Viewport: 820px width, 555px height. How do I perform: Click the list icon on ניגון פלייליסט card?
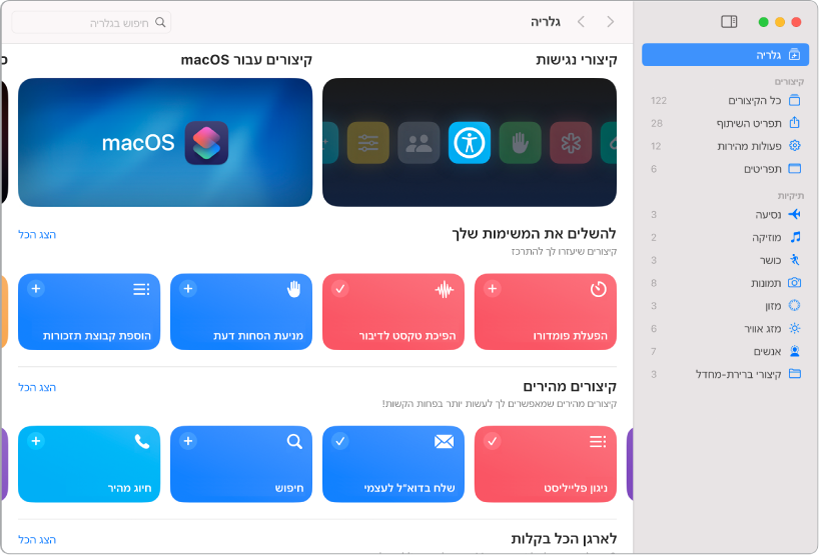point(598,441)
